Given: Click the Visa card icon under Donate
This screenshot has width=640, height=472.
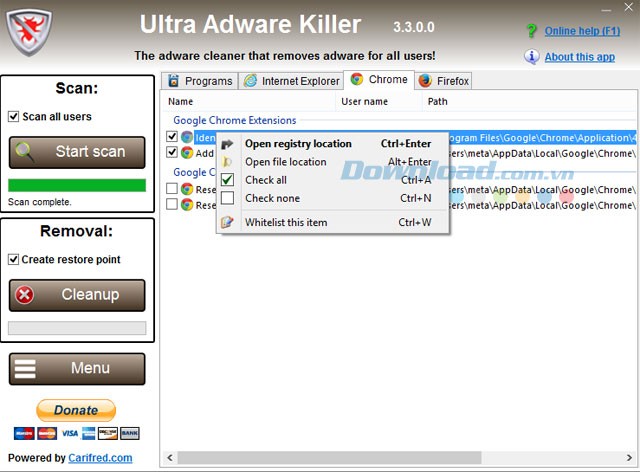Looking at the screenshot, I should [70, 433].
